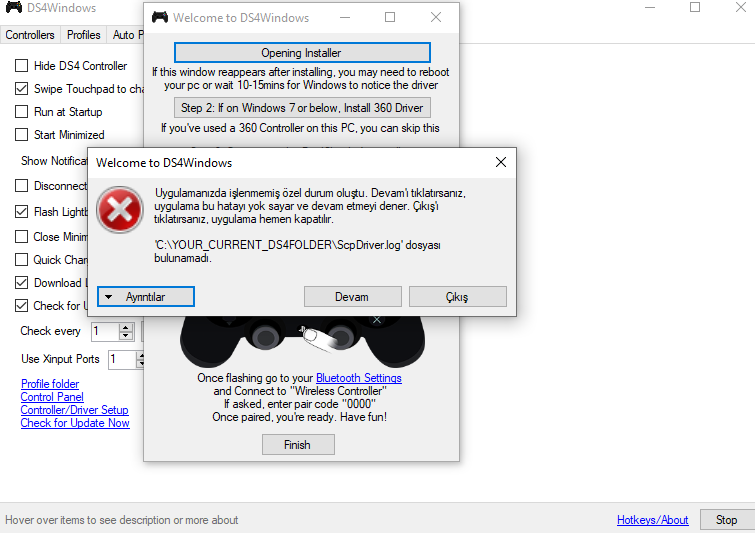755x533 pixels.
Task: Click the controller image in the Welcome window
Action: tap(302, 341)
